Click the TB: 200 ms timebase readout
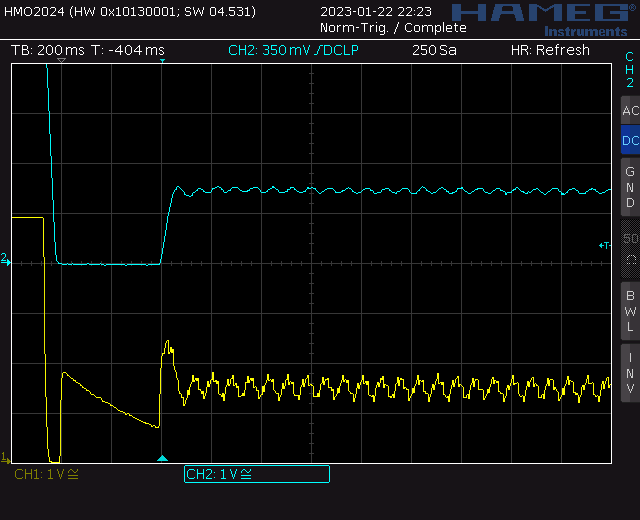The height and width of the screenshot is (520, 640). click(46, 50)
